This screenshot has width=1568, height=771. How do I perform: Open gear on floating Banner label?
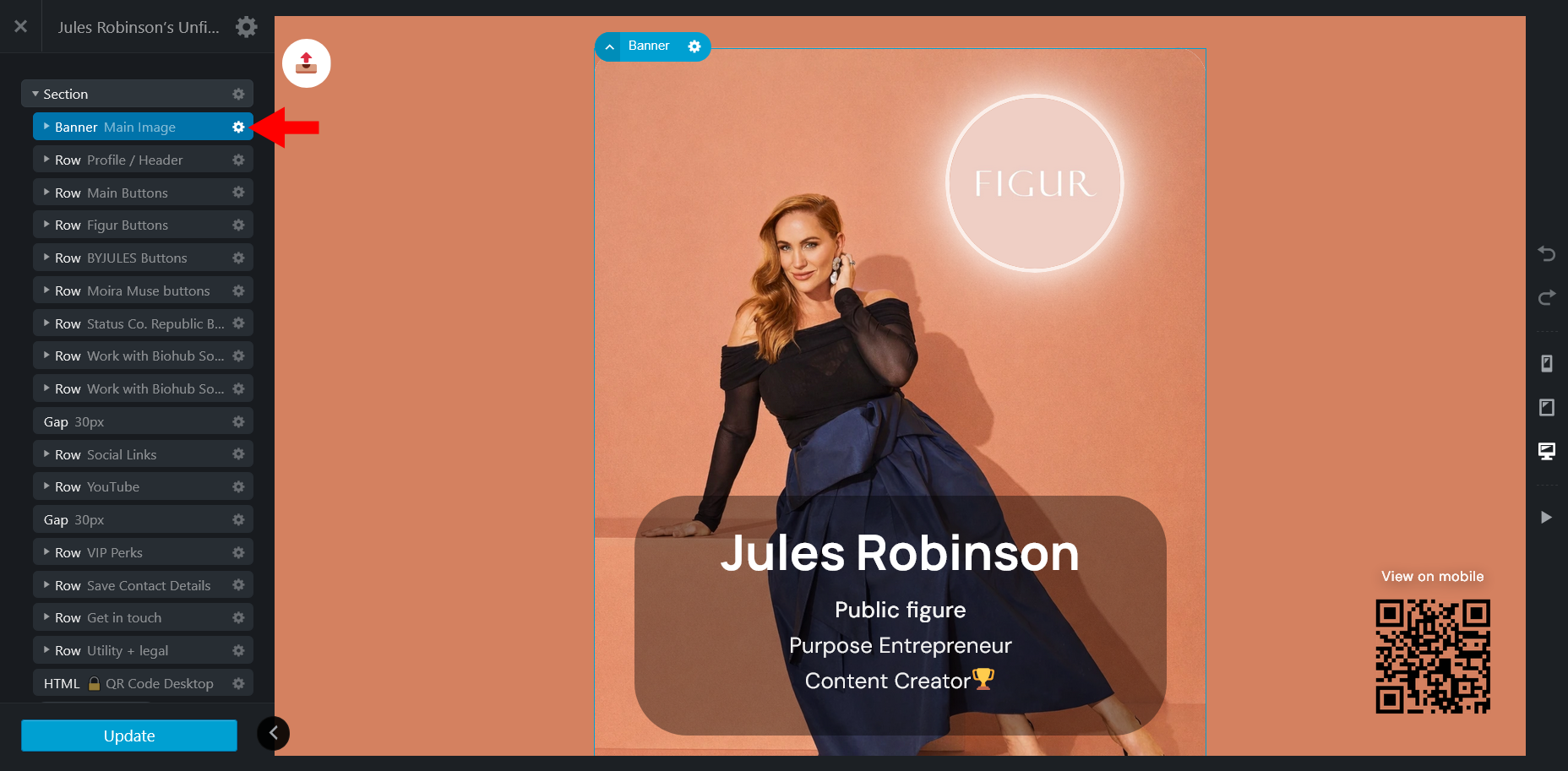(x=694, y=46)
